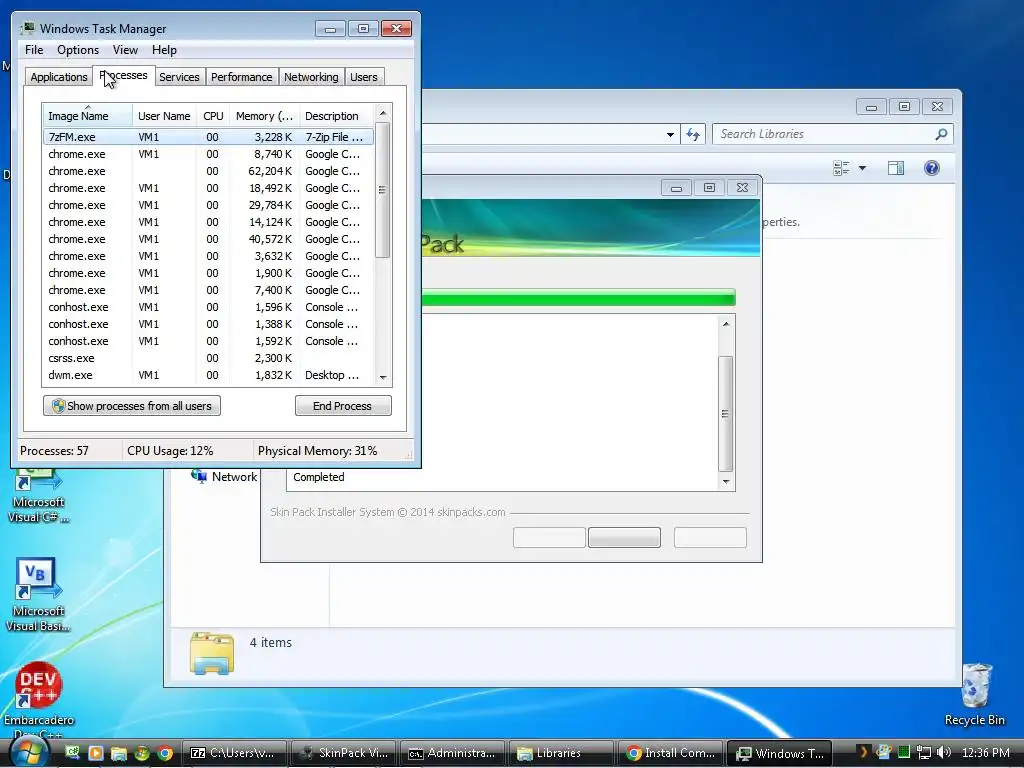This screenshot has width=1024, height=768.
Task: Click the green CPU meter tray icon
Action: coord(904,752)
